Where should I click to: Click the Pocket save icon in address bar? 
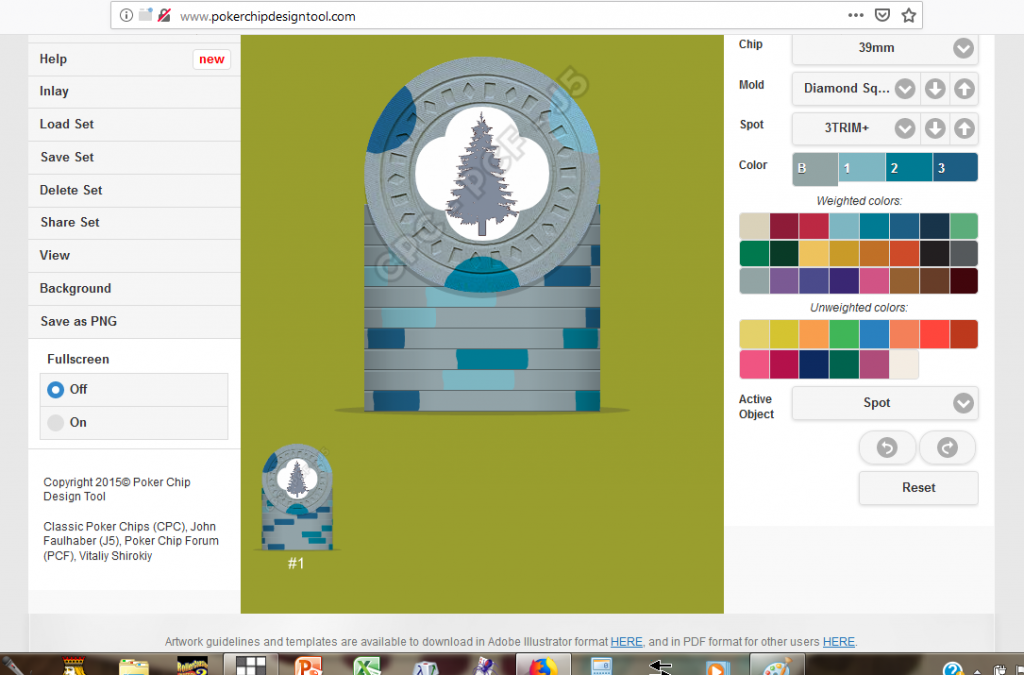tap(882, 16)
